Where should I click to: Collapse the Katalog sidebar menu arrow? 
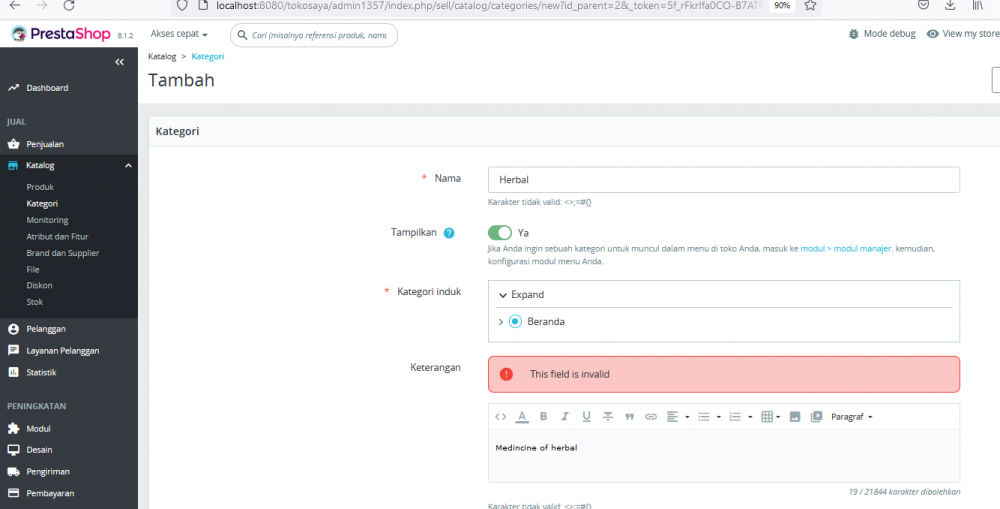128,166
